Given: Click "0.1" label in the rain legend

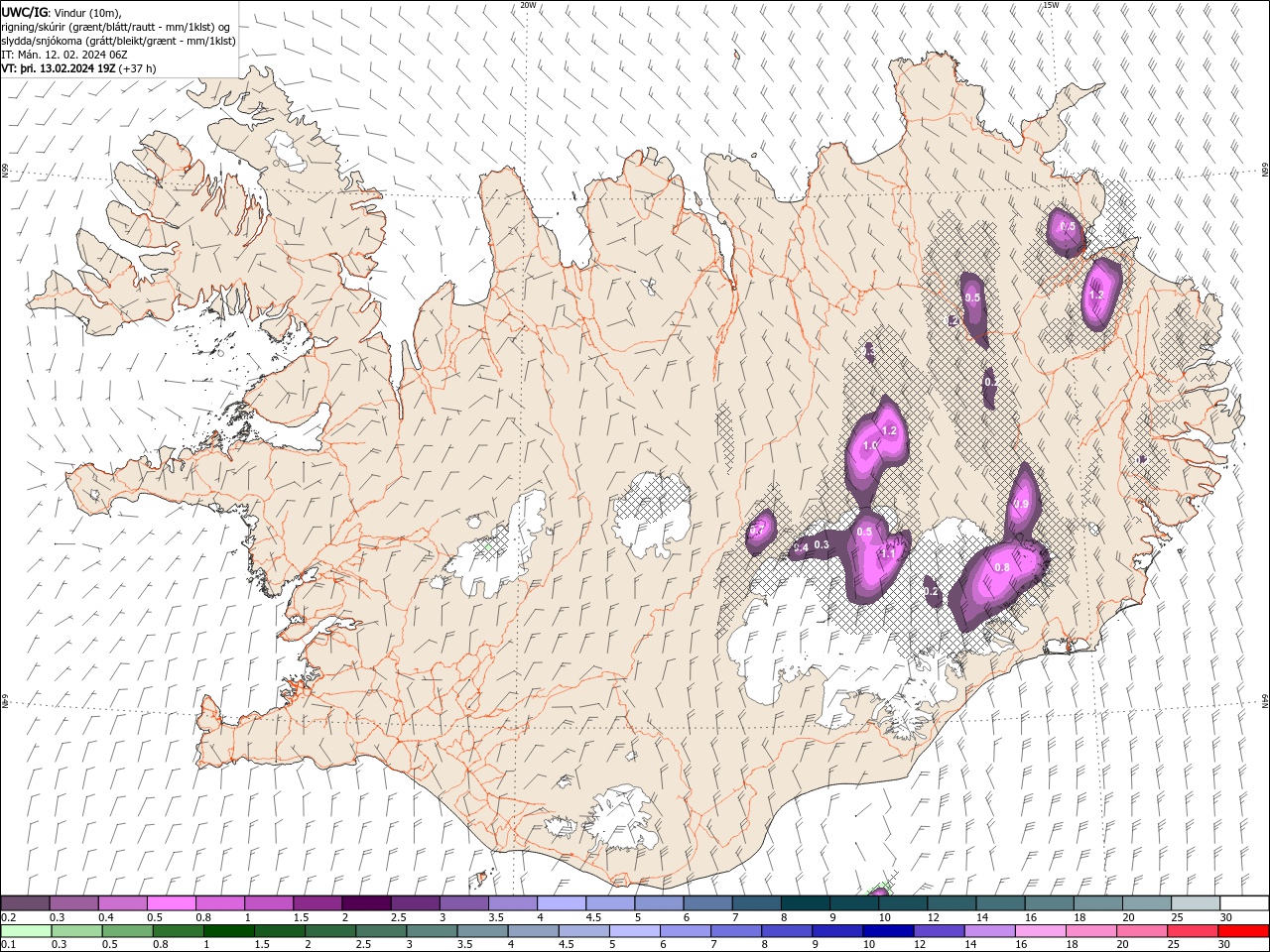Looking at the screenshot, I should coord(8,944).
